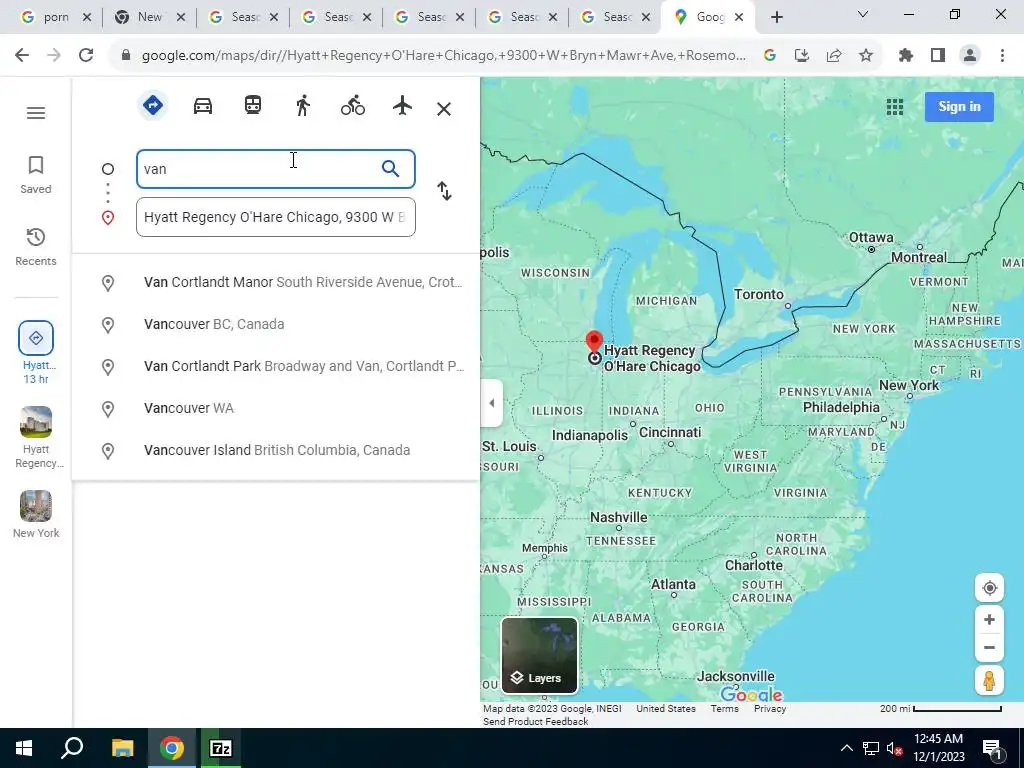Open Chrome extensions puzzle icon

point(905,56)
